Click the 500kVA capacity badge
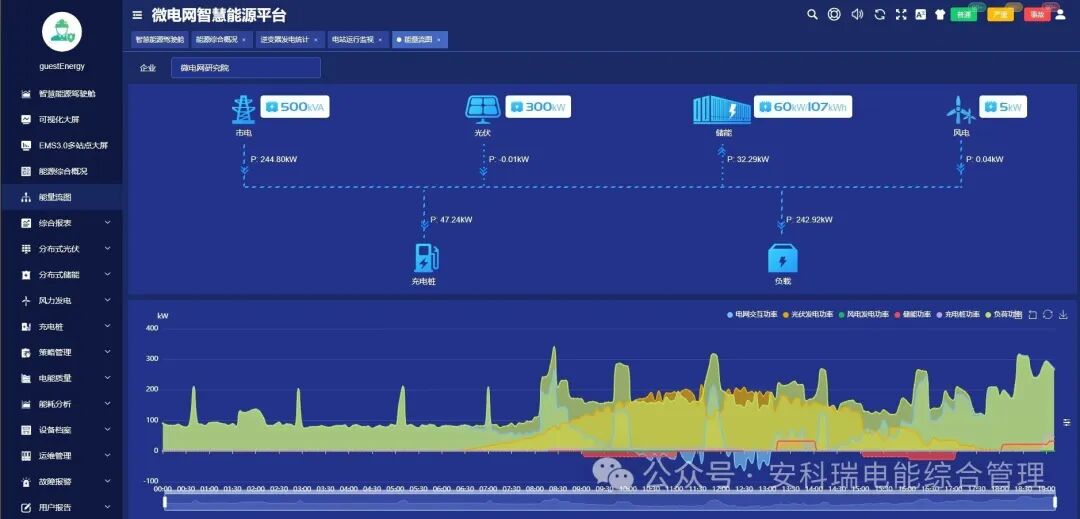Image resolution: width=1080 pixels, height=519 pixels. 295,107
